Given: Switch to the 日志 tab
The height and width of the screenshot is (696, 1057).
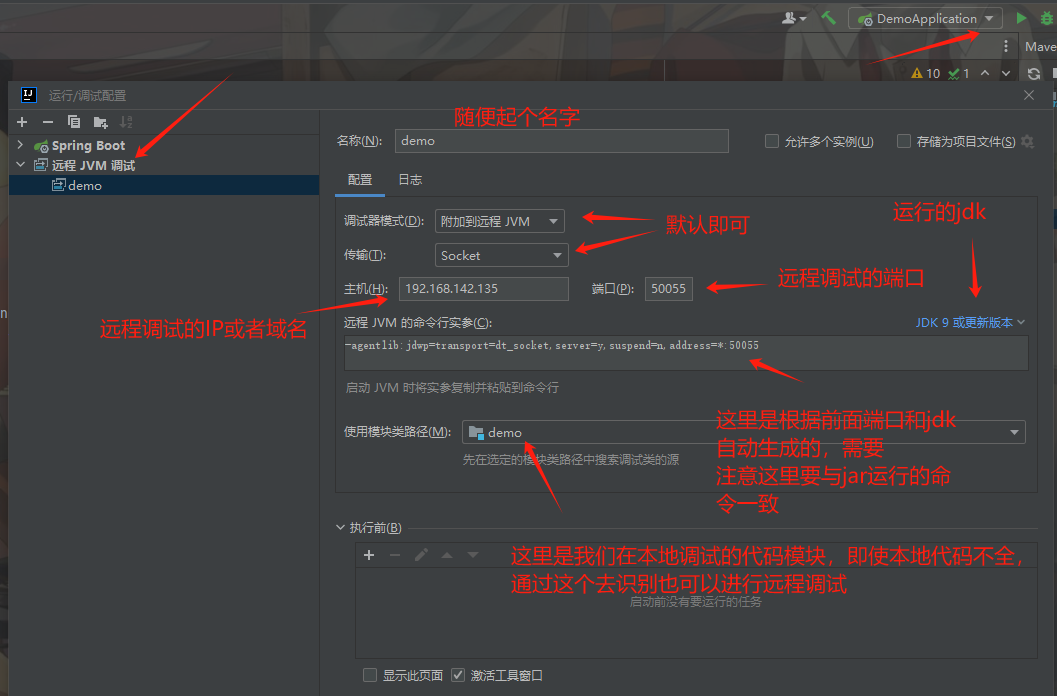Looking at the screenshot, I should (x=410, y=179).
